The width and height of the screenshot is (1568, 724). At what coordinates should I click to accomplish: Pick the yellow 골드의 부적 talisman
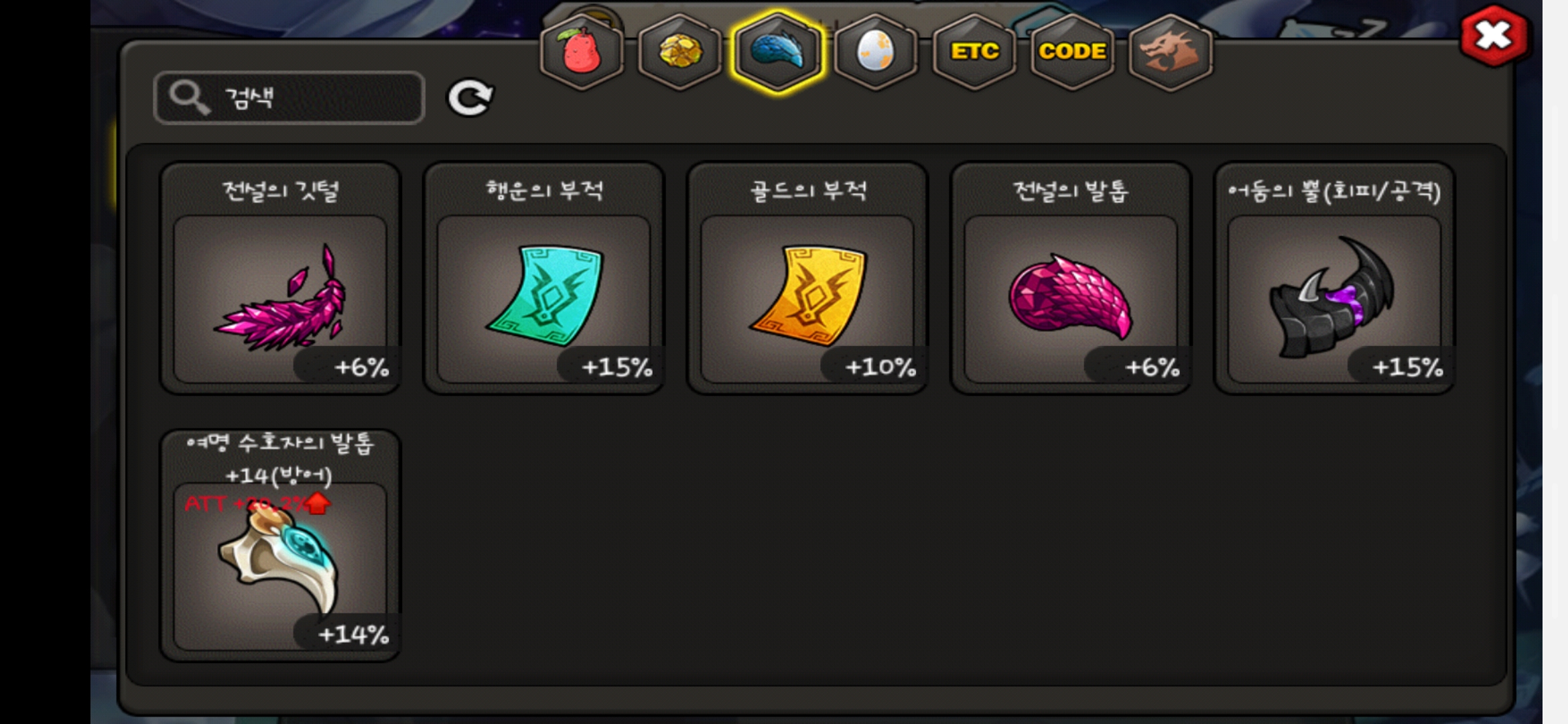pos(807,278)
